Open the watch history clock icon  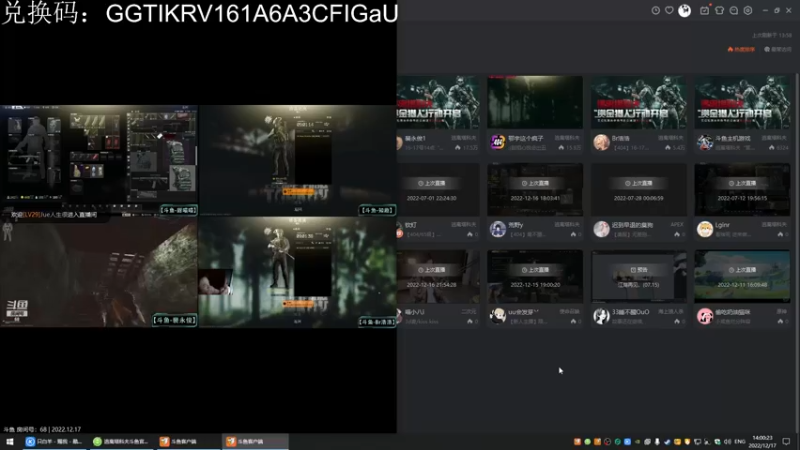click(x=656, y=11)
